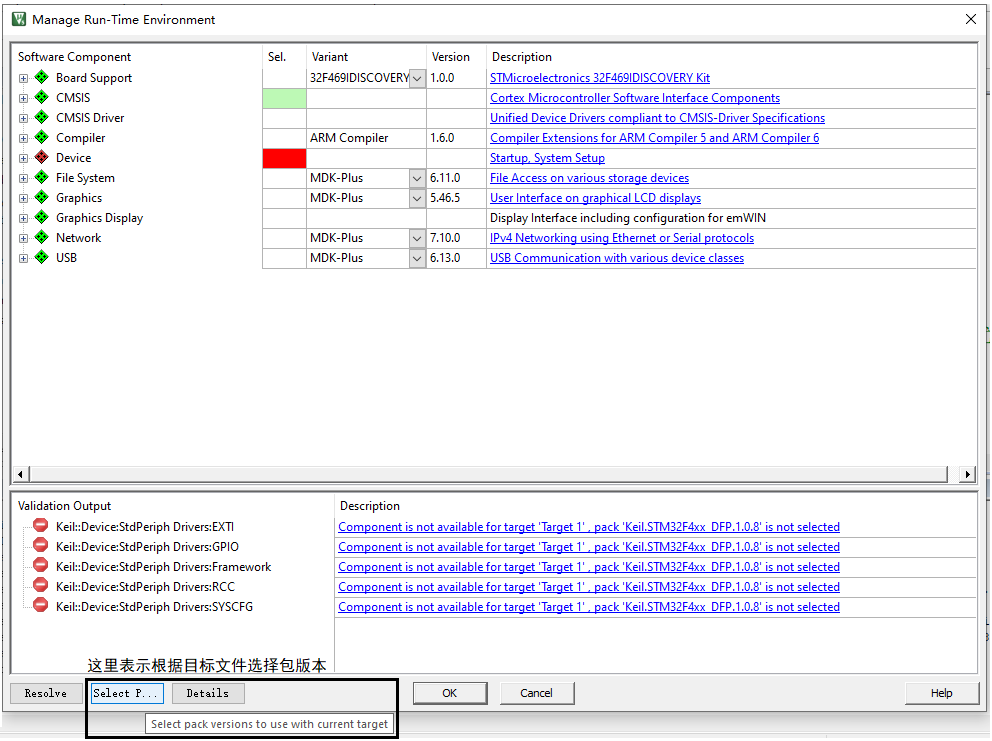
Task: Toggle the Sel checkbox in the Board Support row
Action: coord(284,77)
